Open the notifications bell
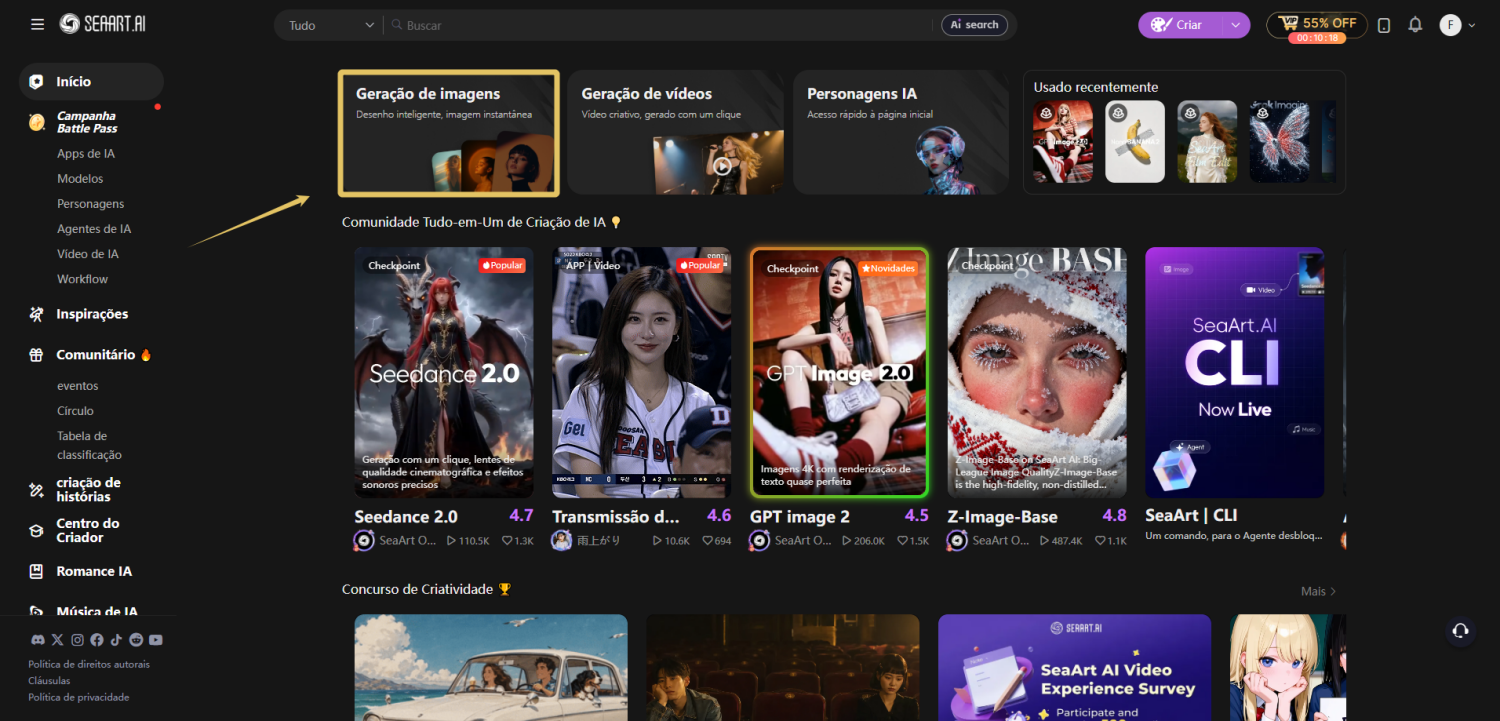 [x=1415, y=25]
